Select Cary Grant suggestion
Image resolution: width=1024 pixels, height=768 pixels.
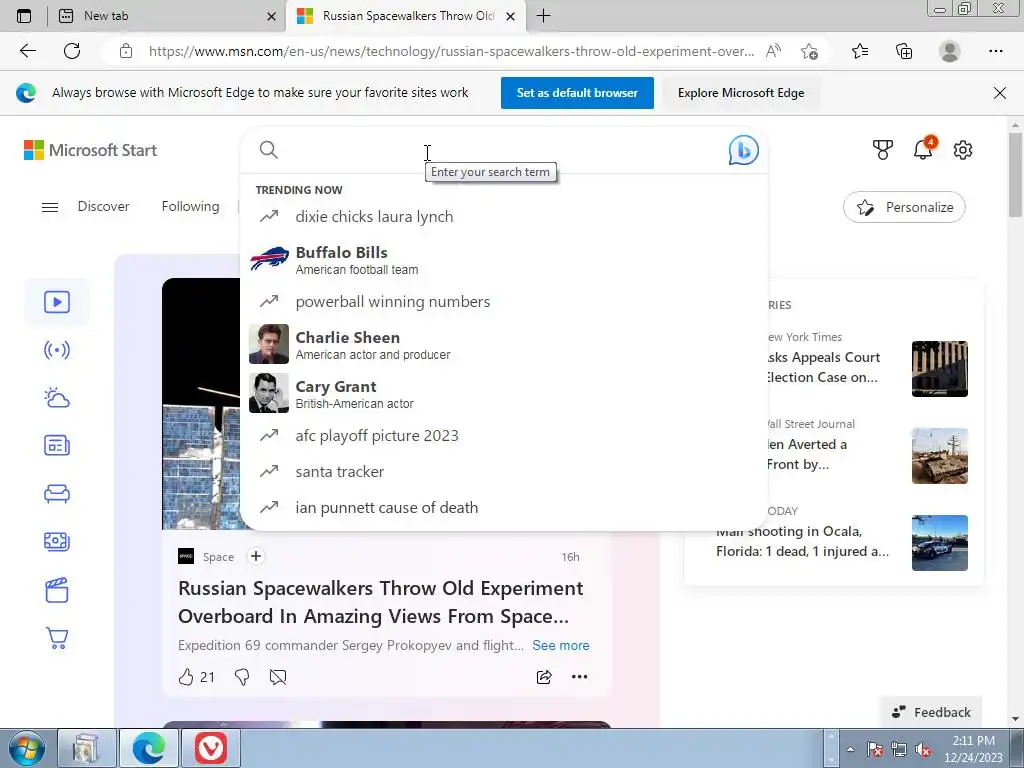[504, 394]
